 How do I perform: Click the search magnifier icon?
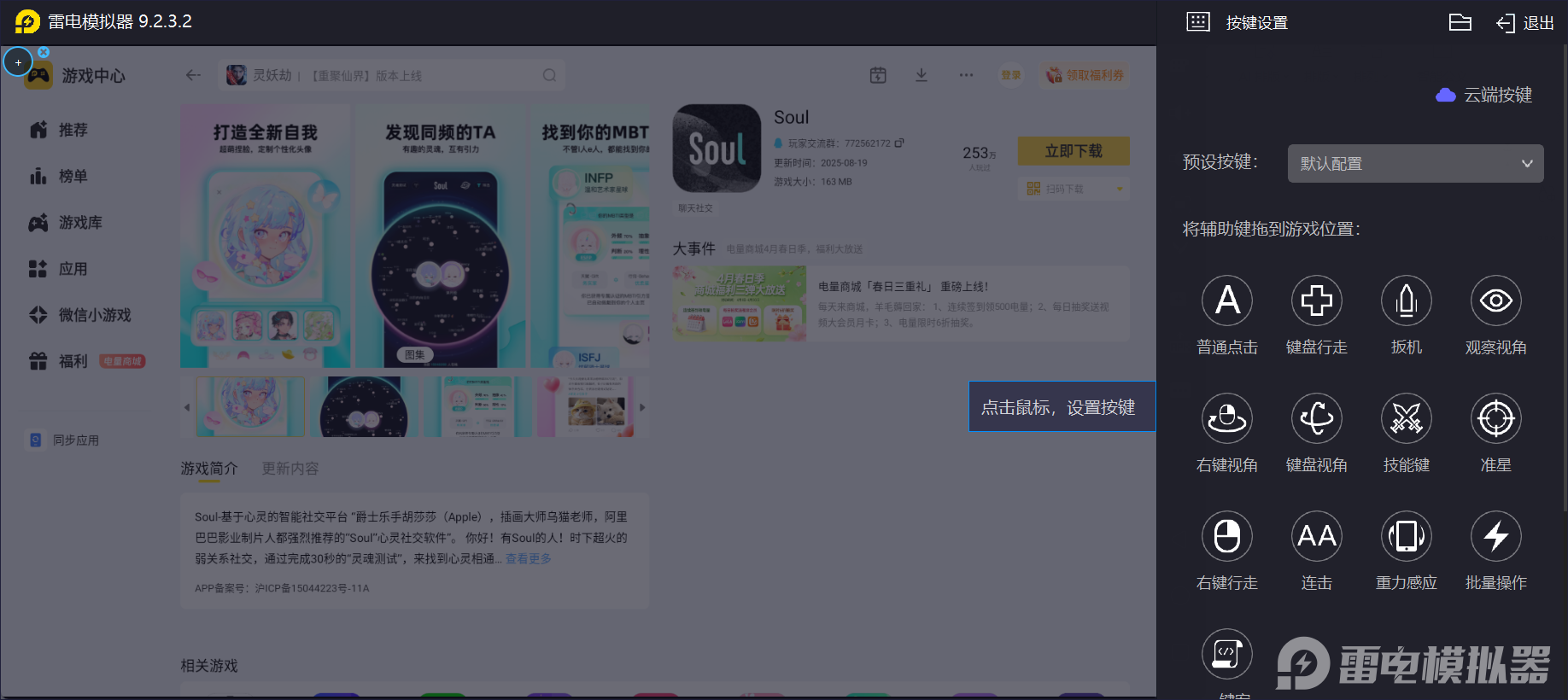[549, 75]
